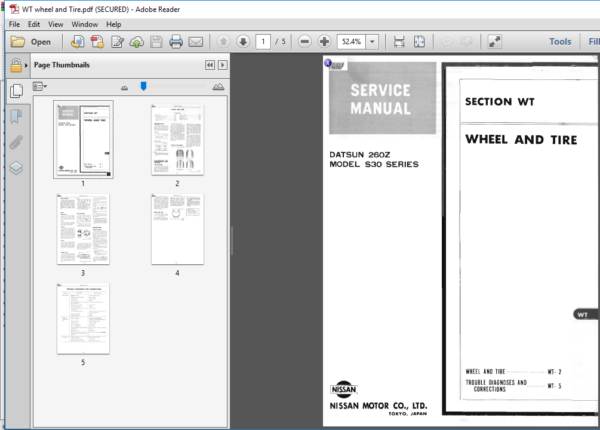Screen dimensions: 600x430
Task: Open the thumbnail options menu dropdown
Action: tap(39, 86)
